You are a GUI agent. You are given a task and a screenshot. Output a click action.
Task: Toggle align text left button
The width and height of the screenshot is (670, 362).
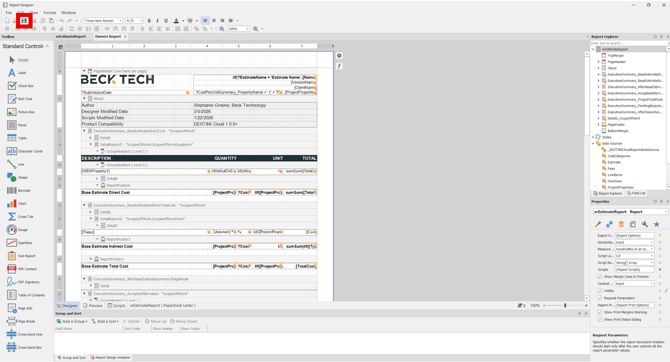point(205,21)
